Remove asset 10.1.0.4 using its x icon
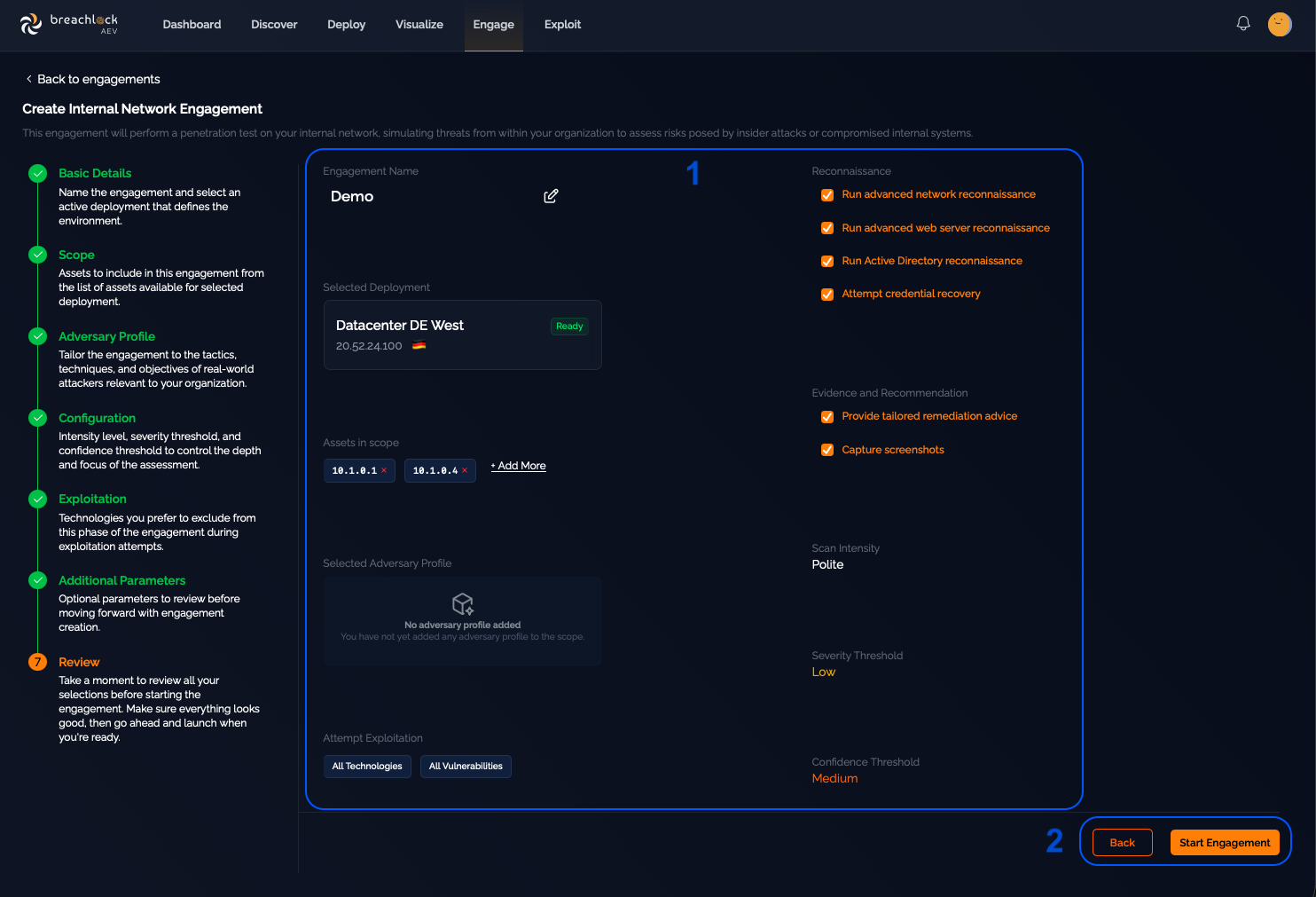Image resolution: width=1316 pixels, height=897 pixels. tap(465, 470)
